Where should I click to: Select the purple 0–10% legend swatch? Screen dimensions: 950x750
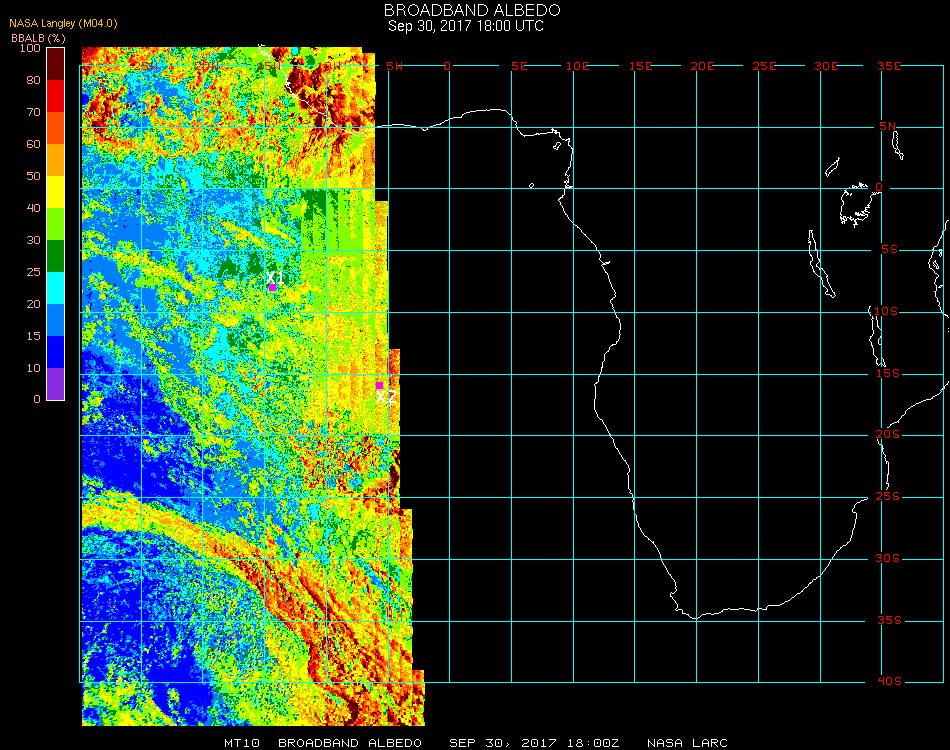(55, 384)
